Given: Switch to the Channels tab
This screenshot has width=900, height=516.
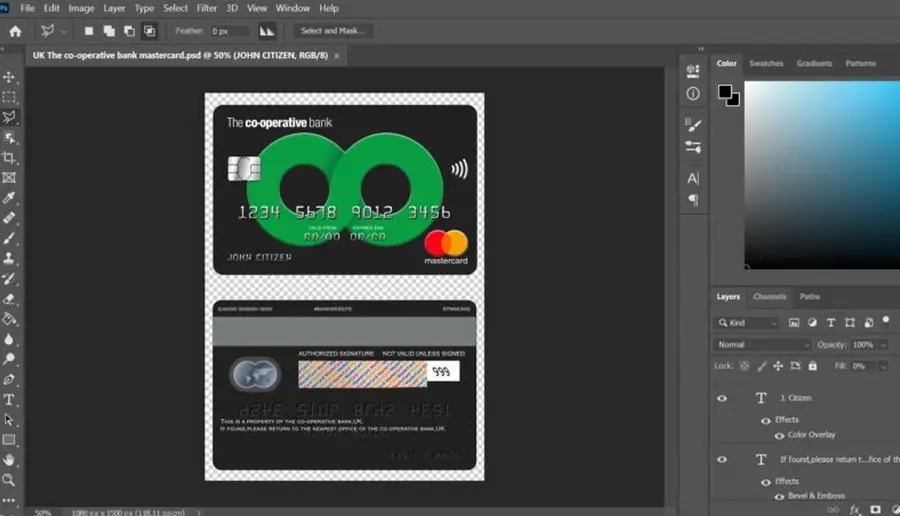Looking at the screenshot, I should point(769,296).
